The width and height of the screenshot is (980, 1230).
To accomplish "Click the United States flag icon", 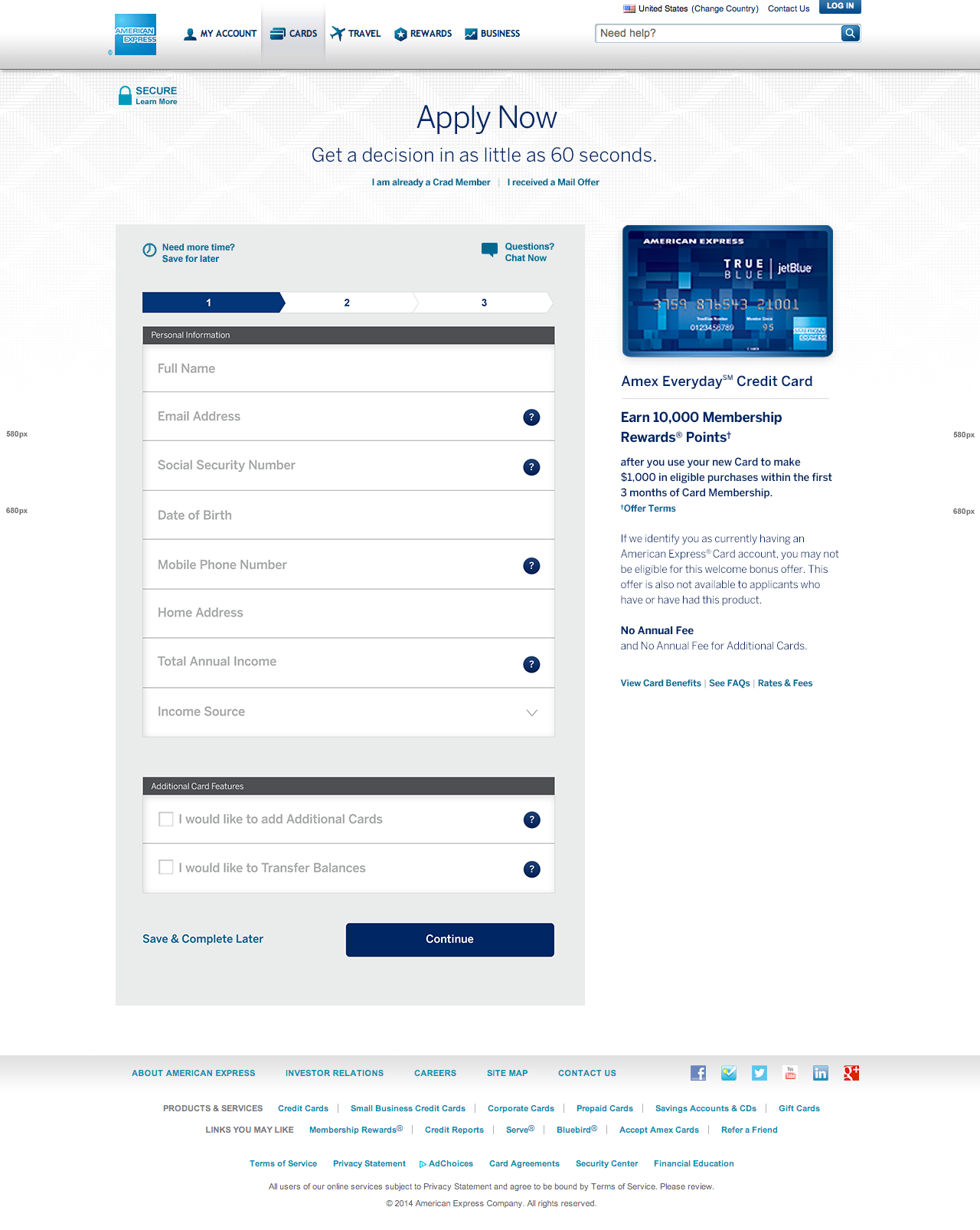I will [629, 9].
